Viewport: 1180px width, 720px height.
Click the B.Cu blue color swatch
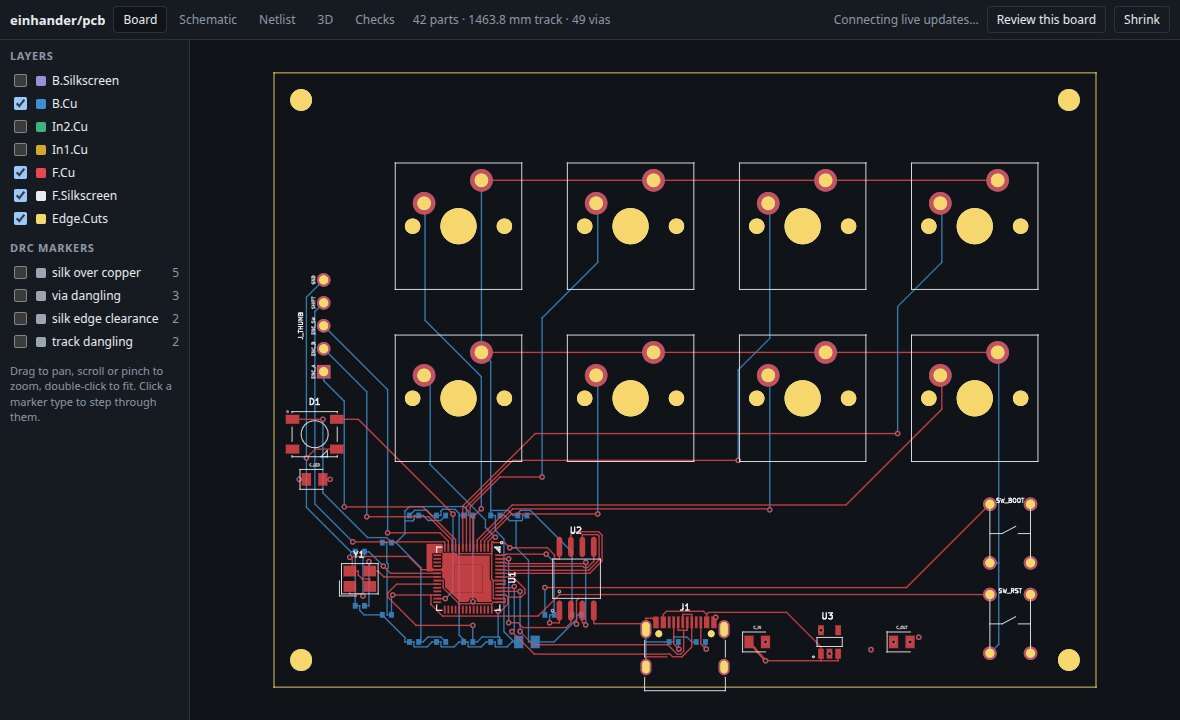(x=41, y=104)
